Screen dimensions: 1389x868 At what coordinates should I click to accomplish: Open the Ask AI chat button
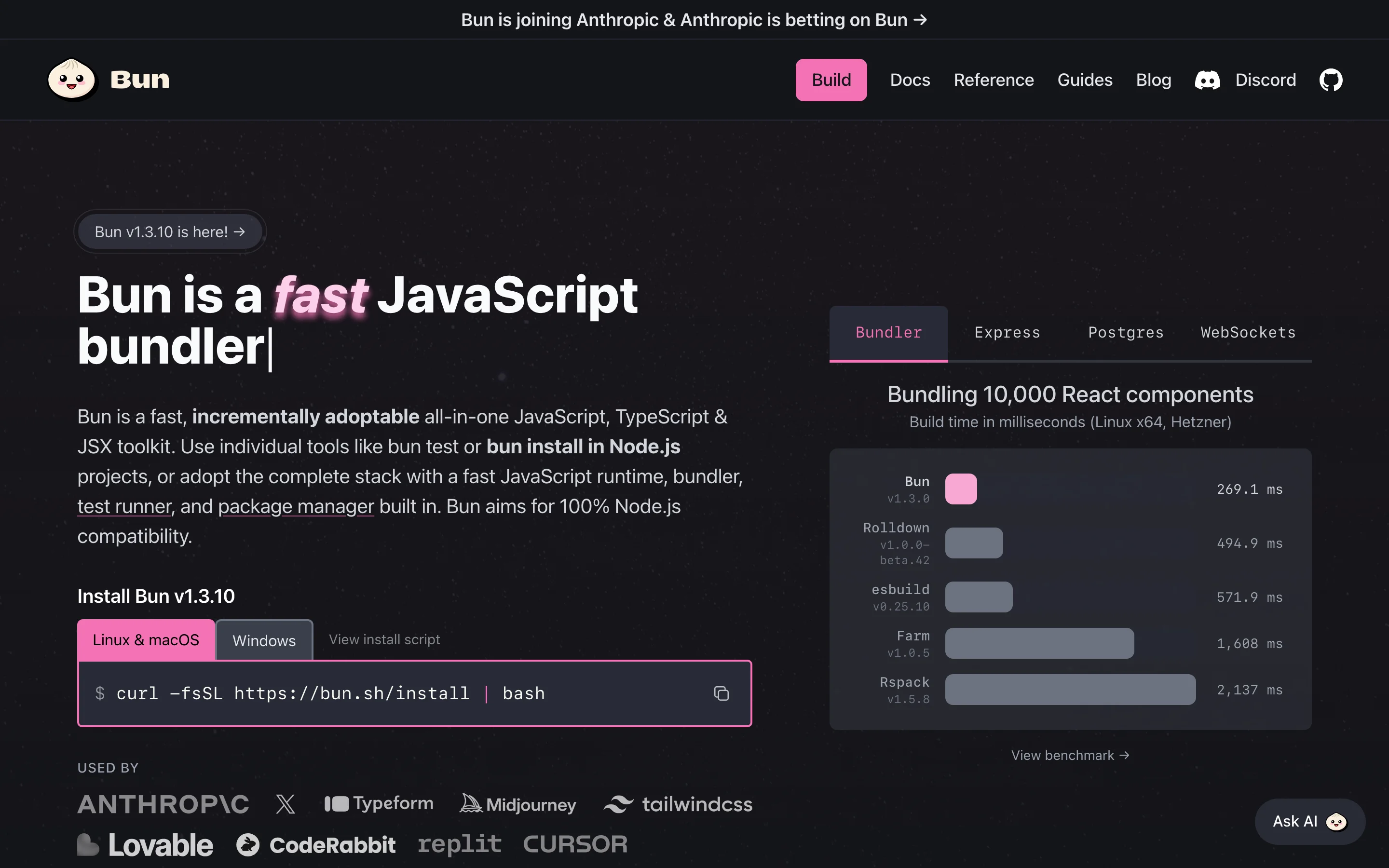(x=1309, y=822)
